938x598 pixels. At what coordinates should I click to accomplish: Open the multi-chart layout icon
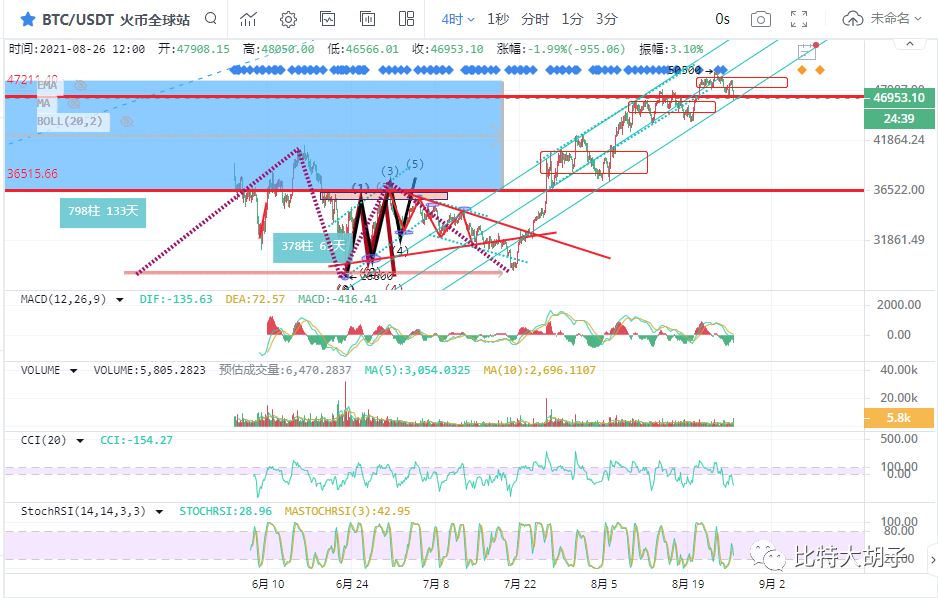click(406, 19)
